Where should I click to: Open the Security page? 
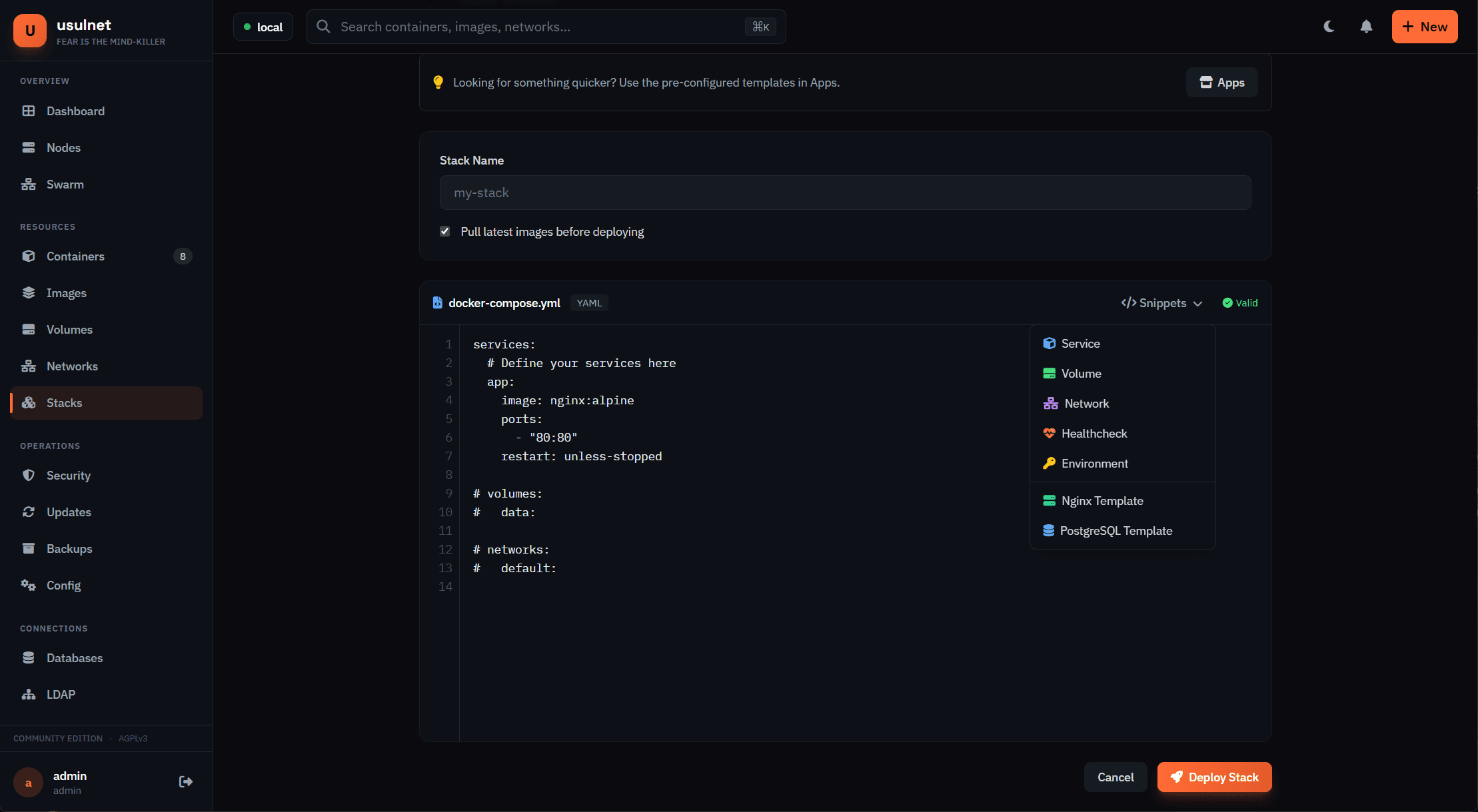69,475
